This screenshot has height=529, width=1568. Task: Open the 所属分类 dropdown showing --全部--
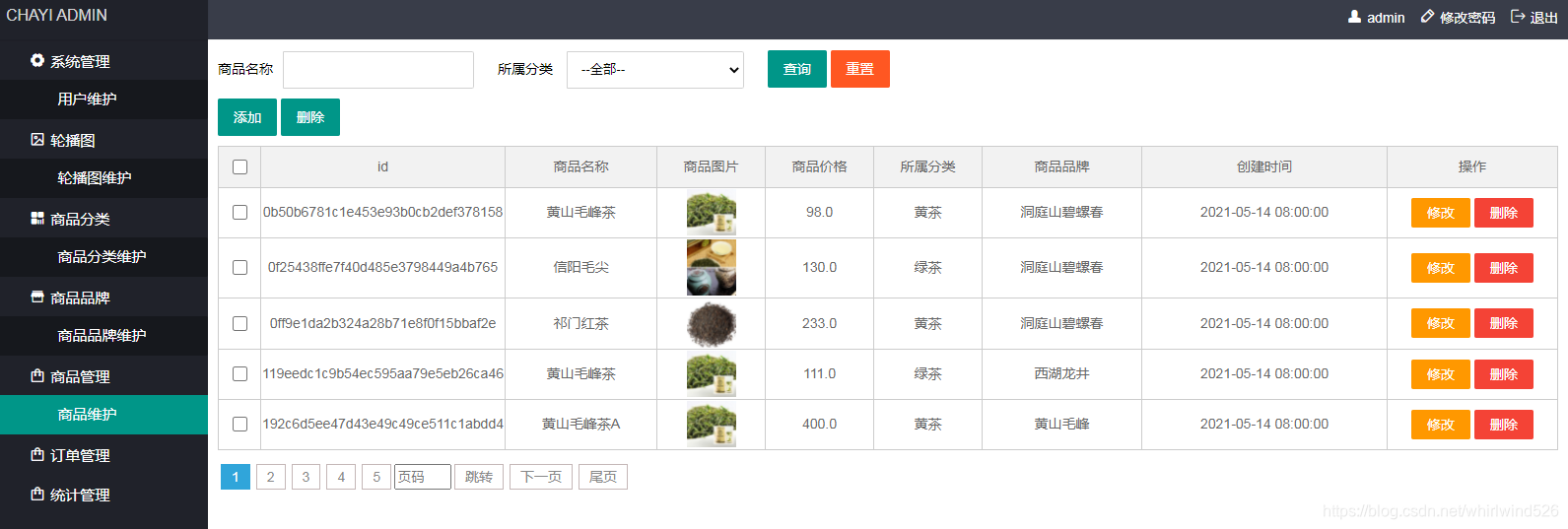click(x=655, y=70)
